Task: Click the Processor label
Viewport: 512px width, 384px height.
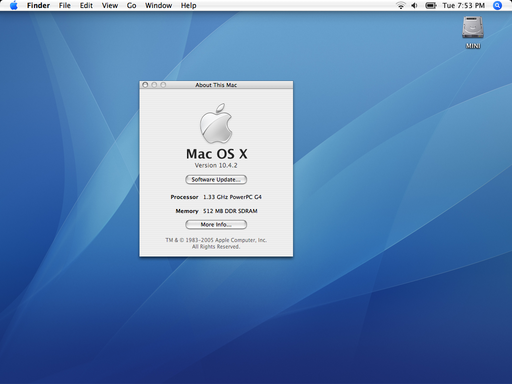Action: point(184,197)
